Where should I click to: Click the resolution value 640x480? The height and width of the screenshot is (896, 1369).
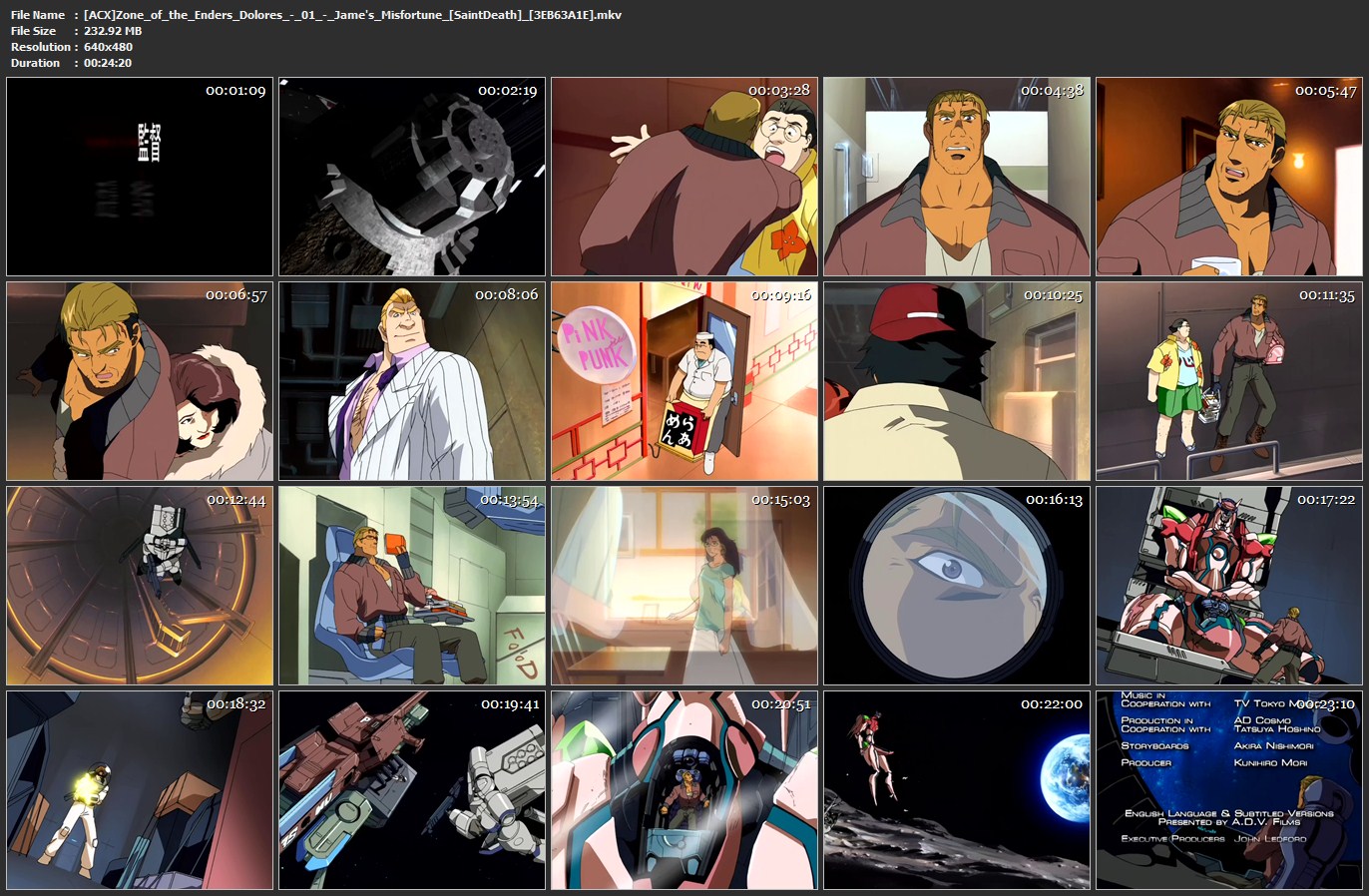click(x=108, y=47)
